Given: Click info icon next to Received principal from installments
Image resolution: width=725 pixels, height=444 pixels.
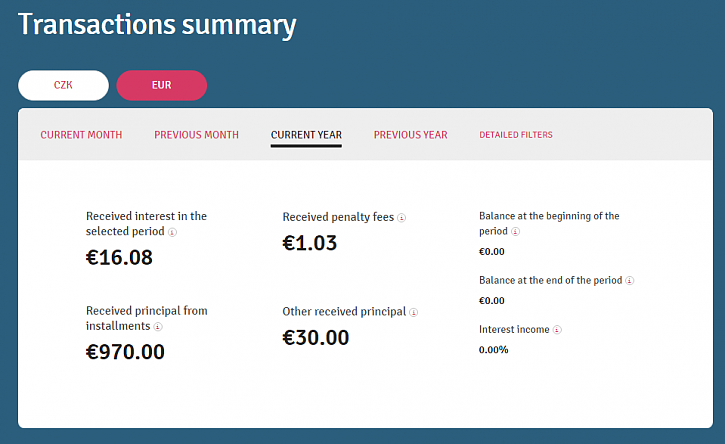Looking at the screenshot, I should pos(158,327).
